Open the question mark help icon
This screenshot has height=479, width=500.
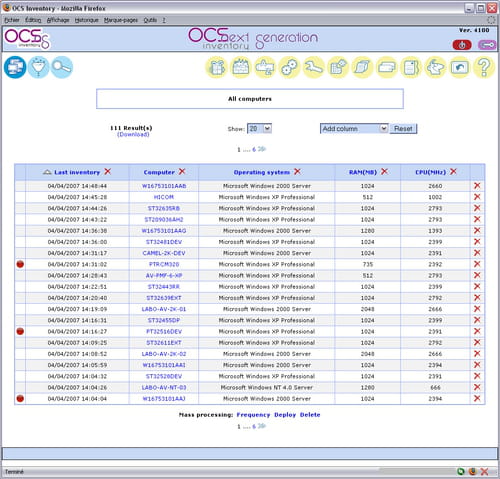484,67
